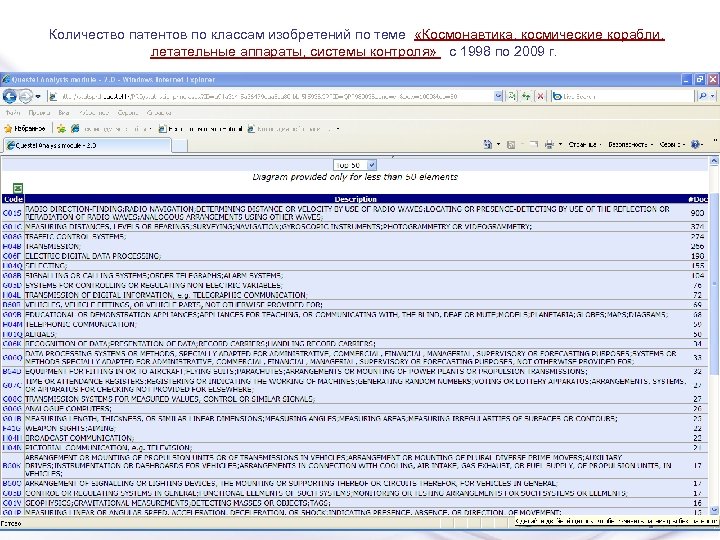Toggle the Compatibility View icon
The width and height of the screenshot is (720, 540).
tap(512, 96)
